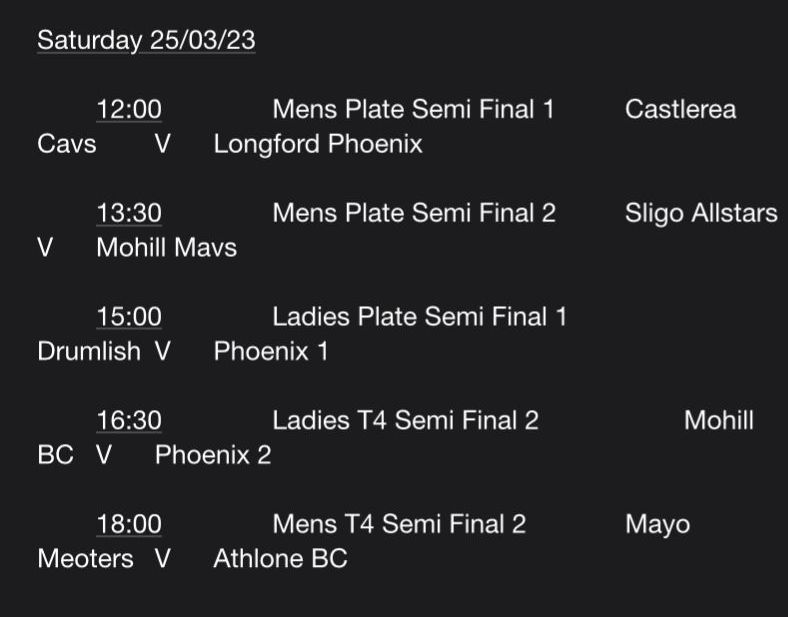Tap the 18:00 time link
This screenshot has height=617, width=788.
129,524
